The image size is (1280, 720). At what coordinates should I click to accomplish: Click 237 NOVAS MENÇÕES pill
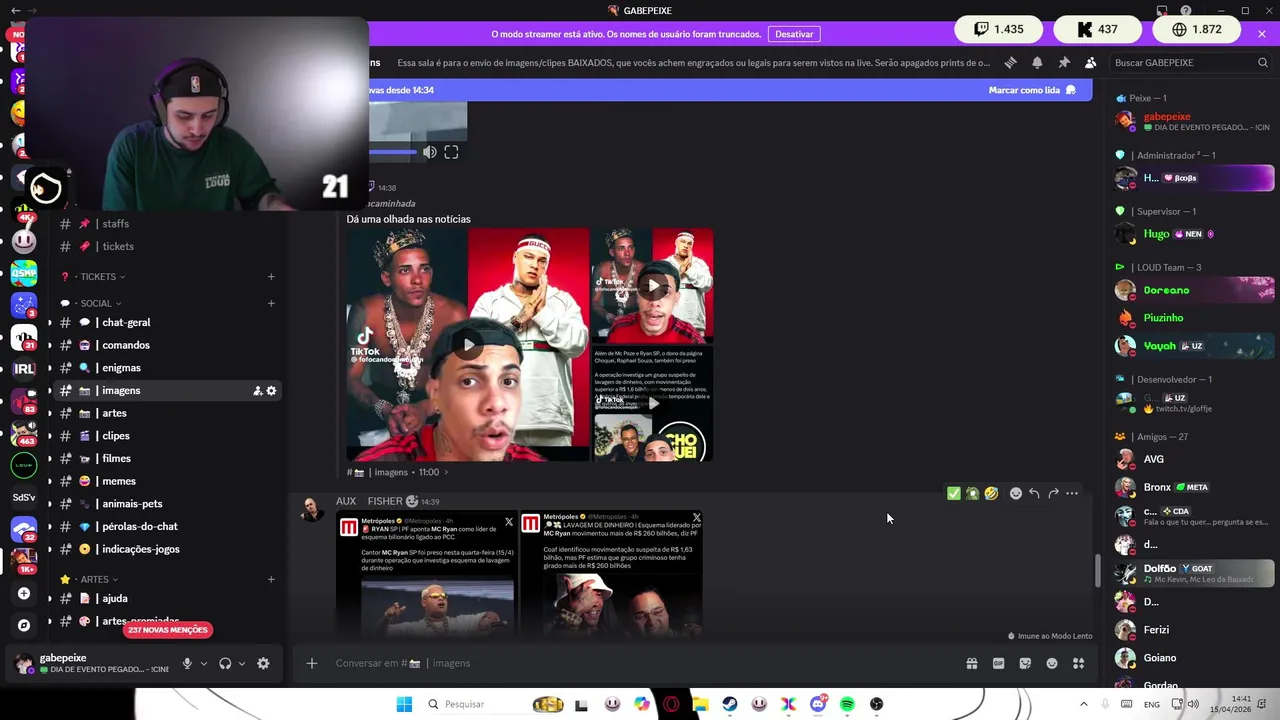coord(168,630)
